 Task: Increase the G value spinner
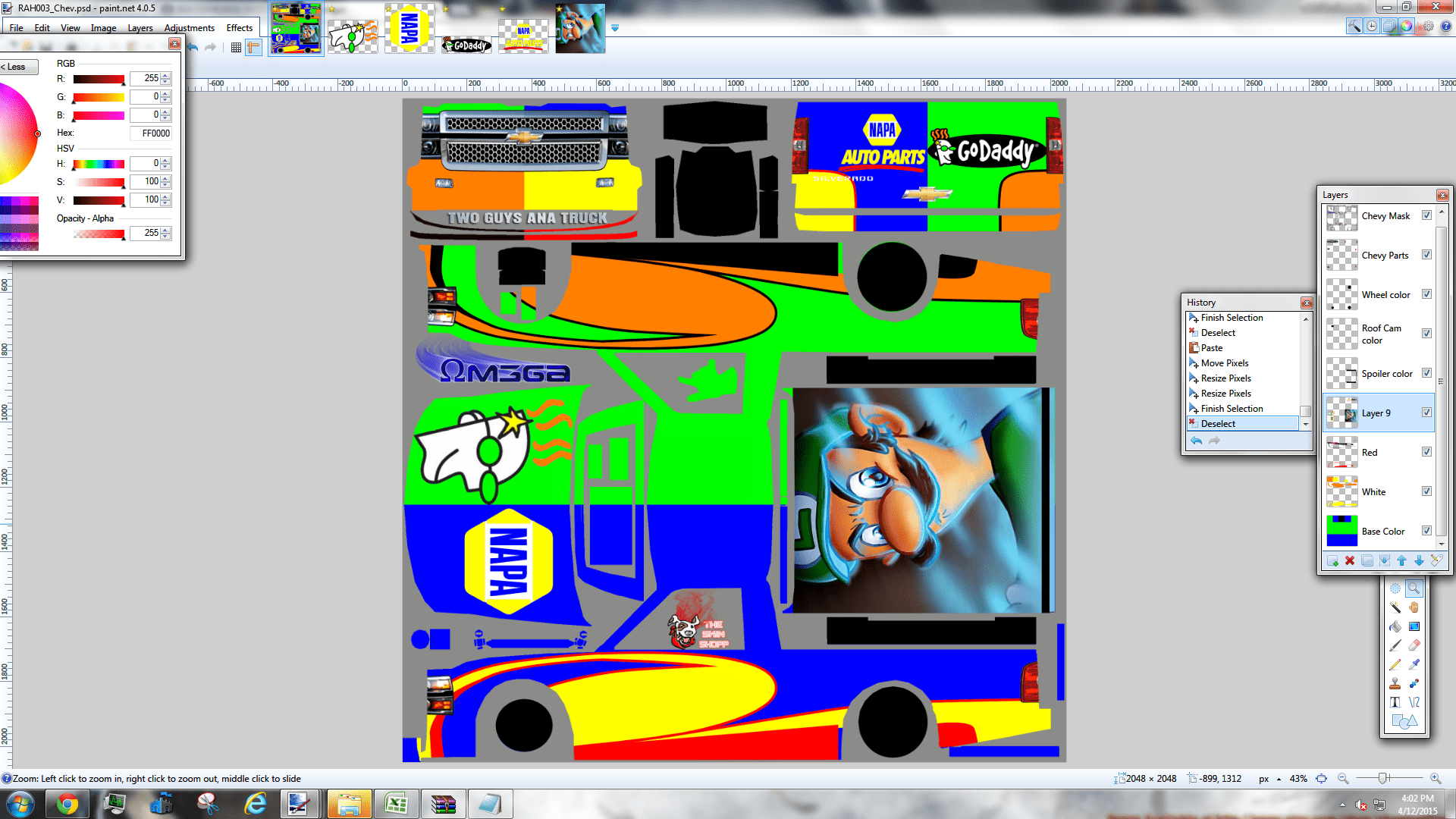click(166, 94)
